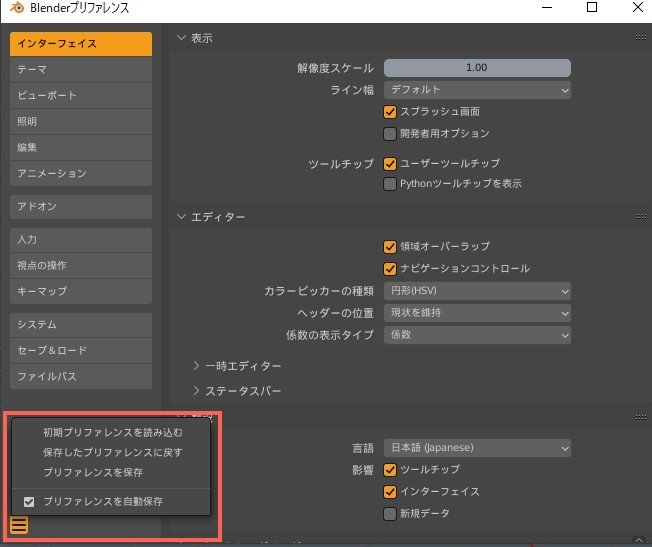
Task: Enable Pythonツールチップを表示 checkbox
Action: click(x=390, y=184)
